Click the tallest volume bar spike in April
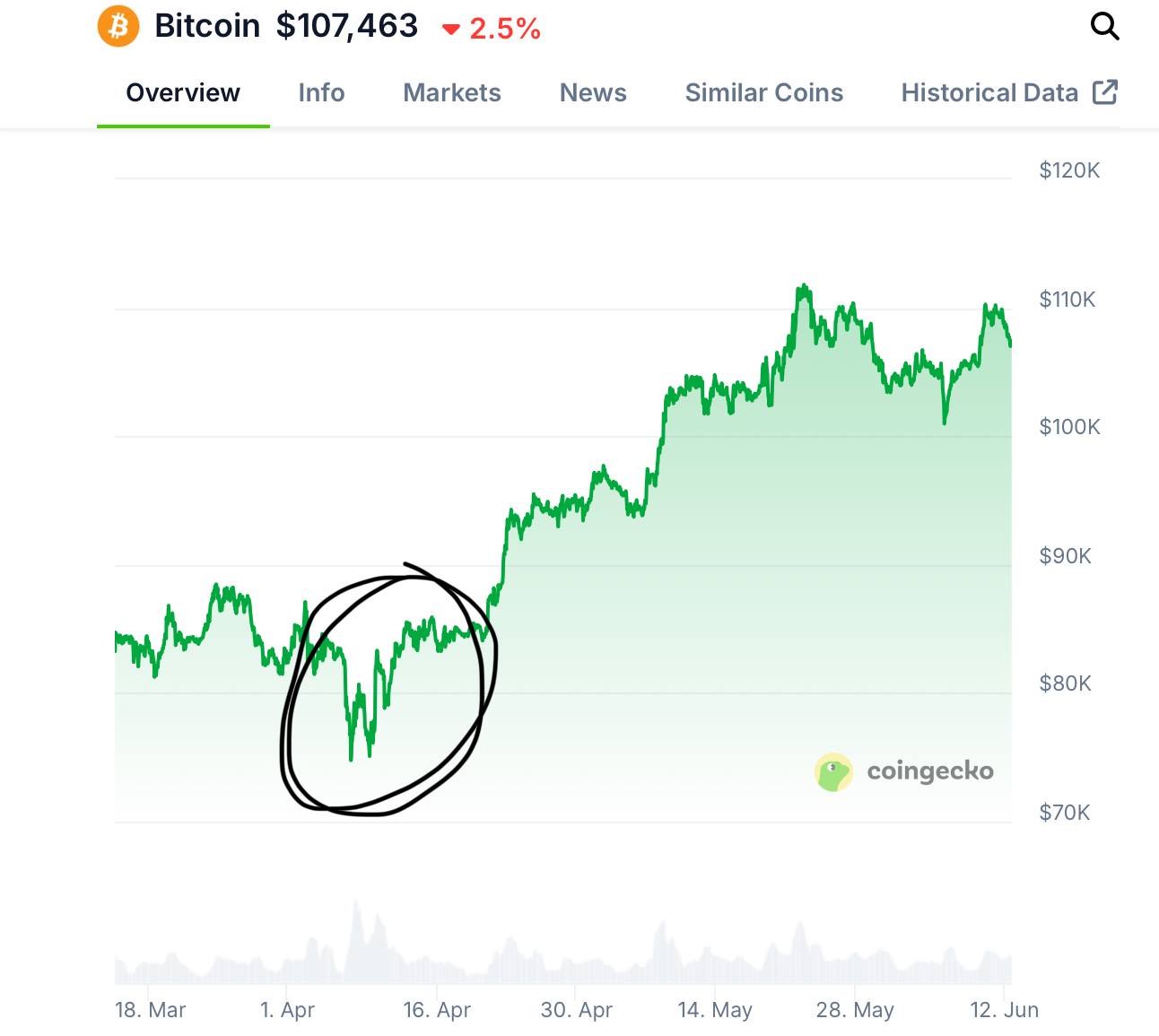This screenshot has height=1036, width=1159. point(357,904)
